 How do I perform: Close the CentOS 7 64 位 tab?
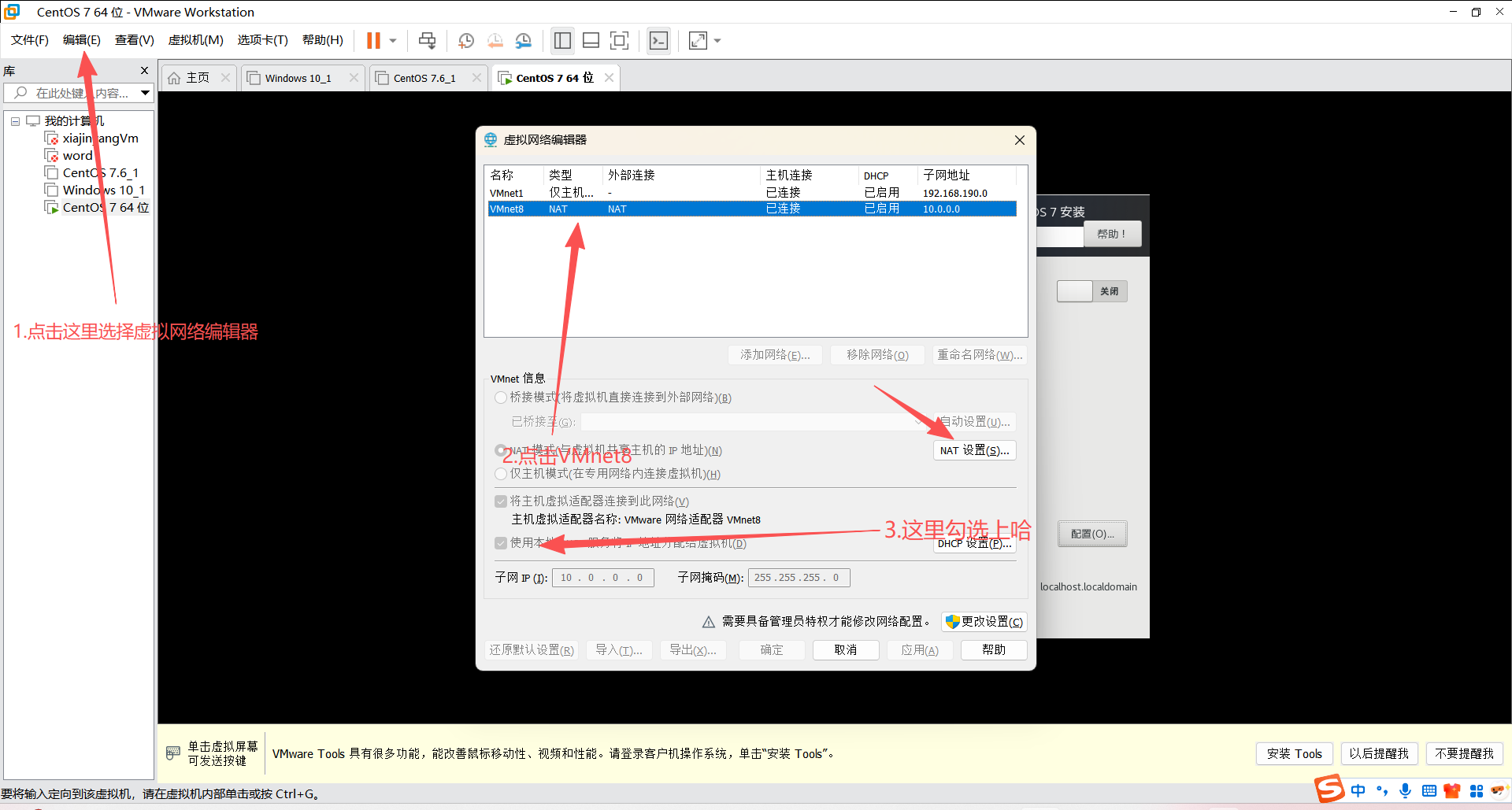click(609, 77)
